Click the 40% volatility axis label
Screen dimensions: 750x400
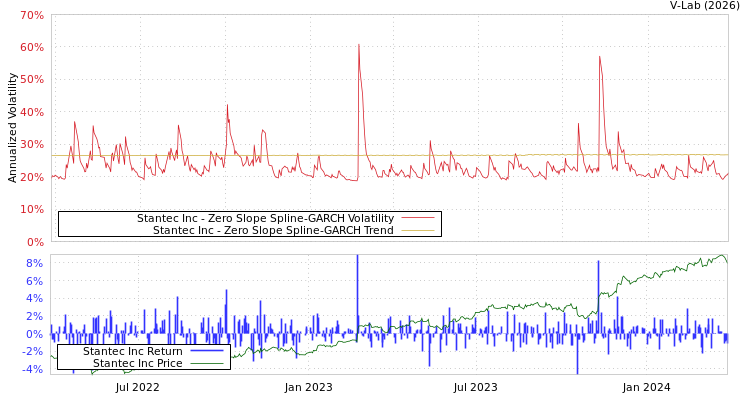pos(32,112)
